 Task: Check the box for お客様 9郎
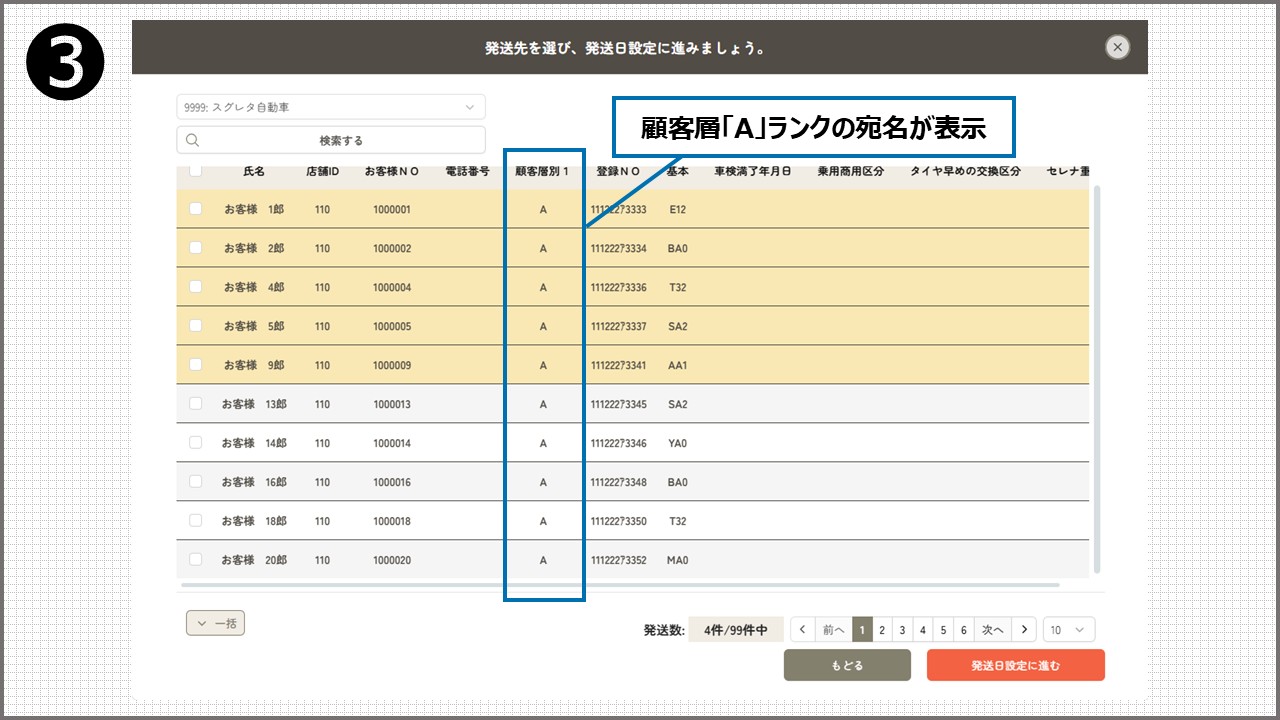coord(196,364)
